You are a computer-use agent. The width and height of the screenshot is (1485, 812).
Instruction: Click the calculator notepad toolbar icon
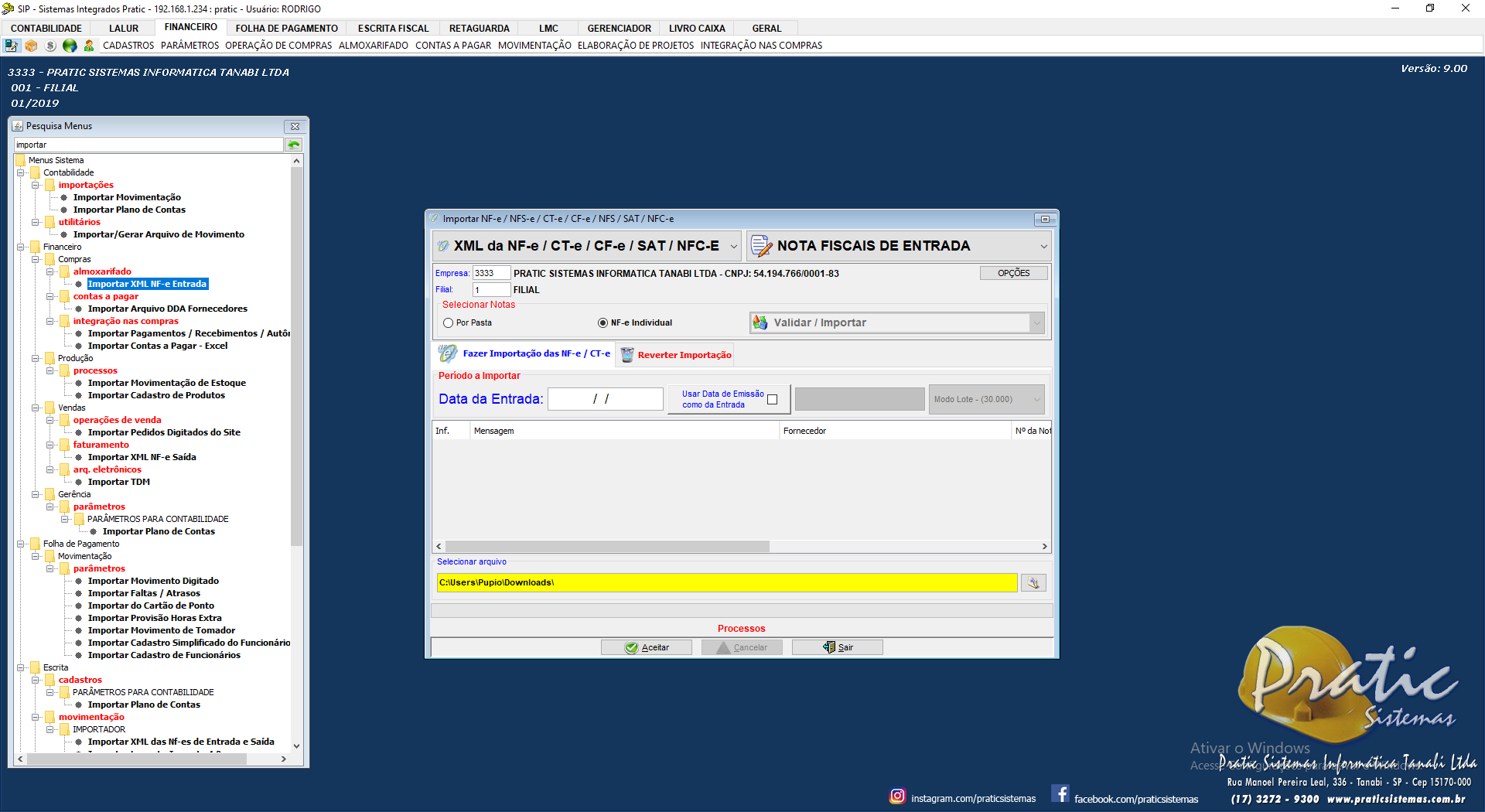click(x=12, y=46)
